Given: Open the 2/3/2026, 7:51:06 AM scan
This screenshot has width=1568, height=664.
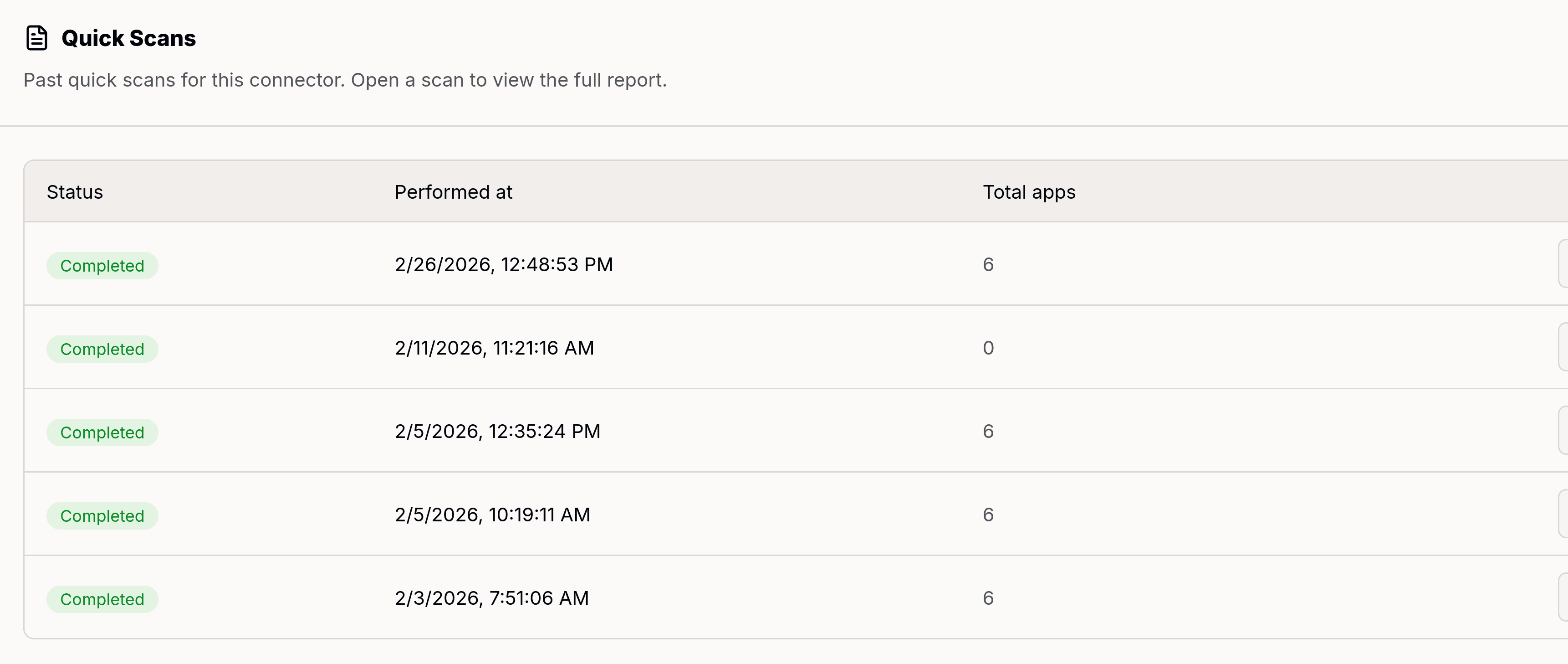Looking at the screenshot, I should [491, 598].
